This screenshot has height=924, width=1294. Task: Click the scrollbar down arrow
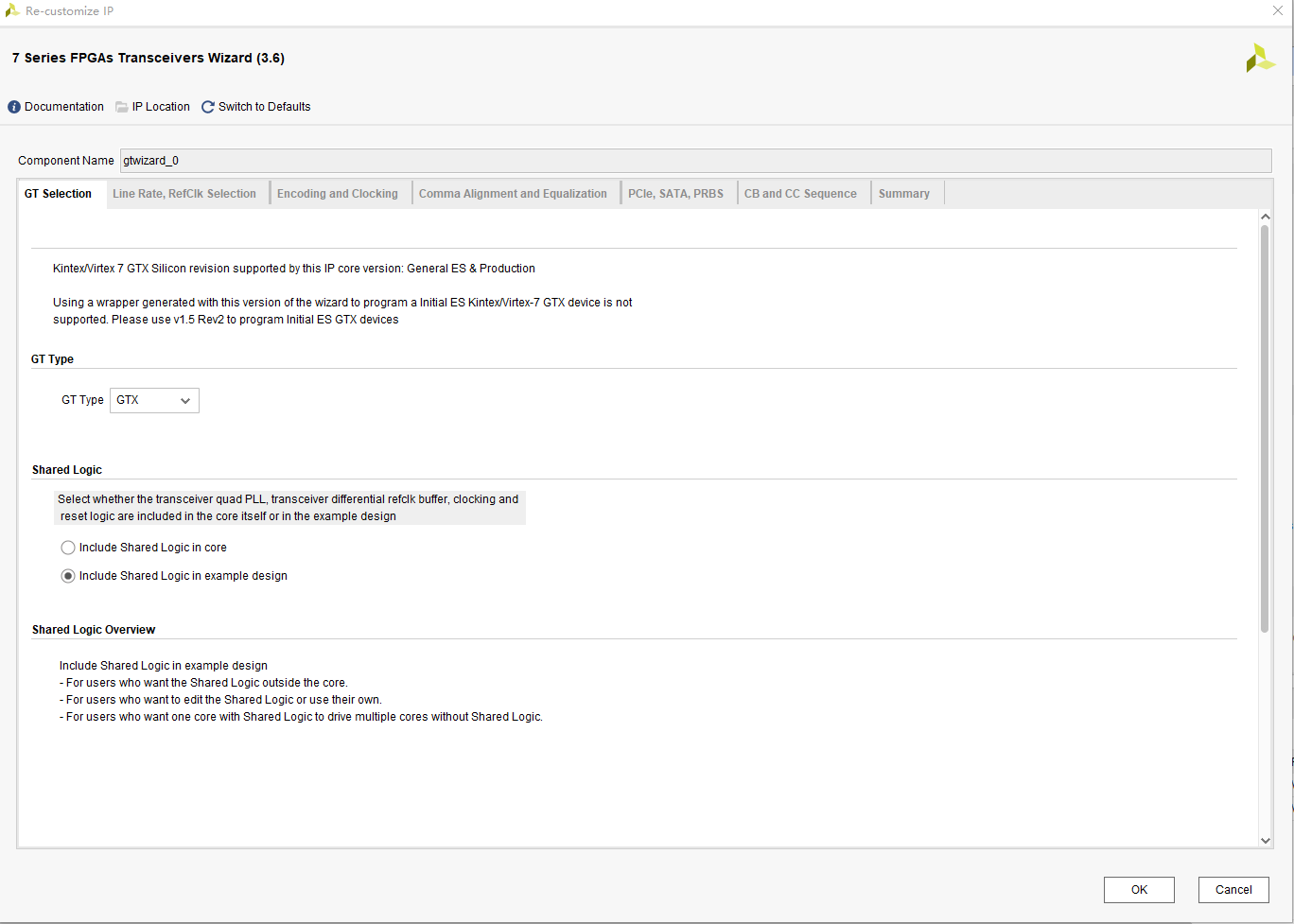coord(1265,840)
